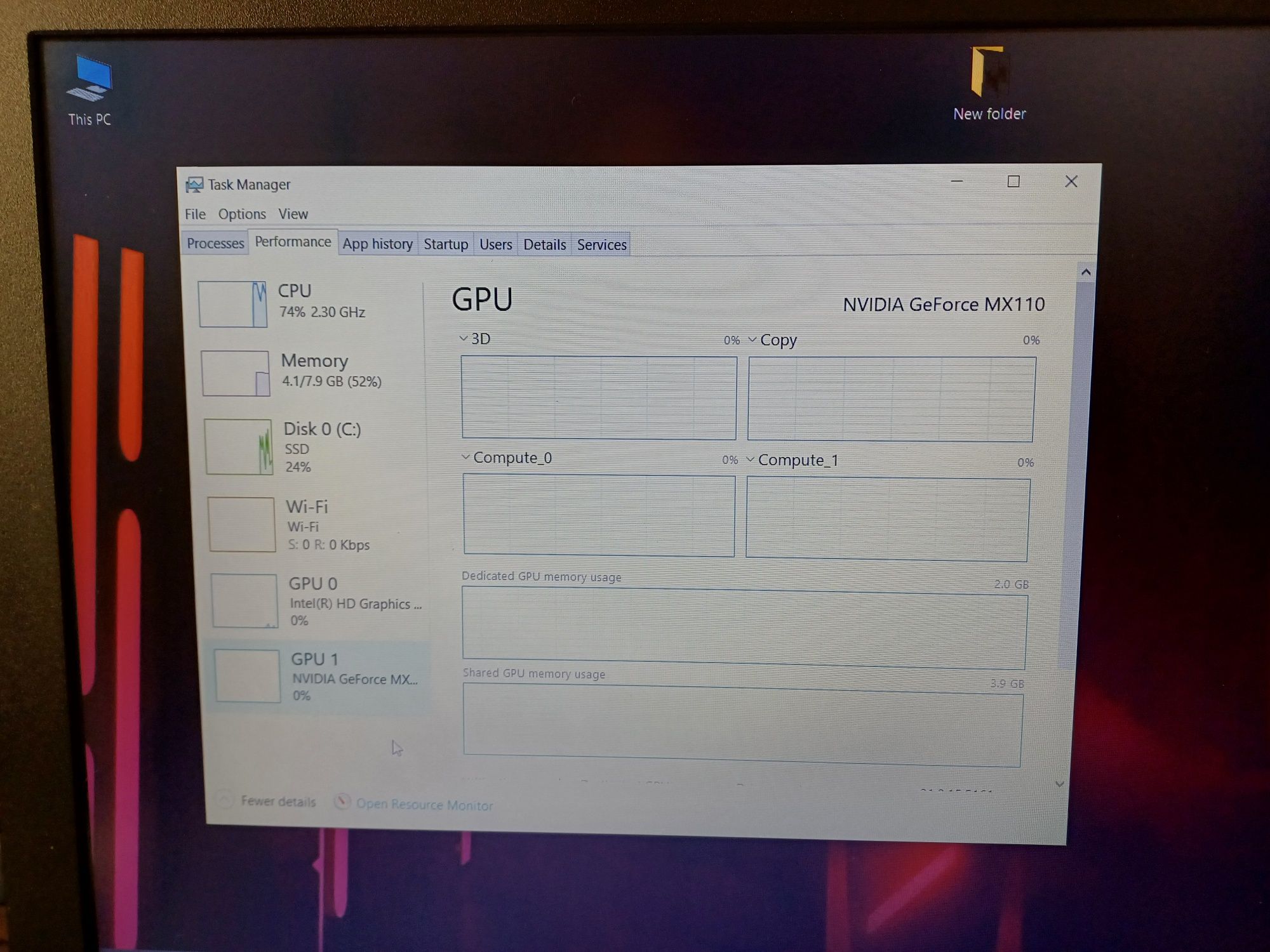The image size is (1270, 952).
Task: Click the 3.9 GB shared memory label
Action: (x=1007, y=684)
